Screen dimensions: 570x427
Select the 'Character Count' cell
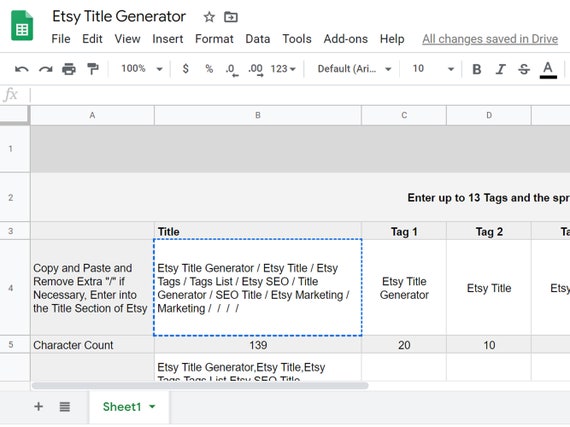(x=92, y=345)
